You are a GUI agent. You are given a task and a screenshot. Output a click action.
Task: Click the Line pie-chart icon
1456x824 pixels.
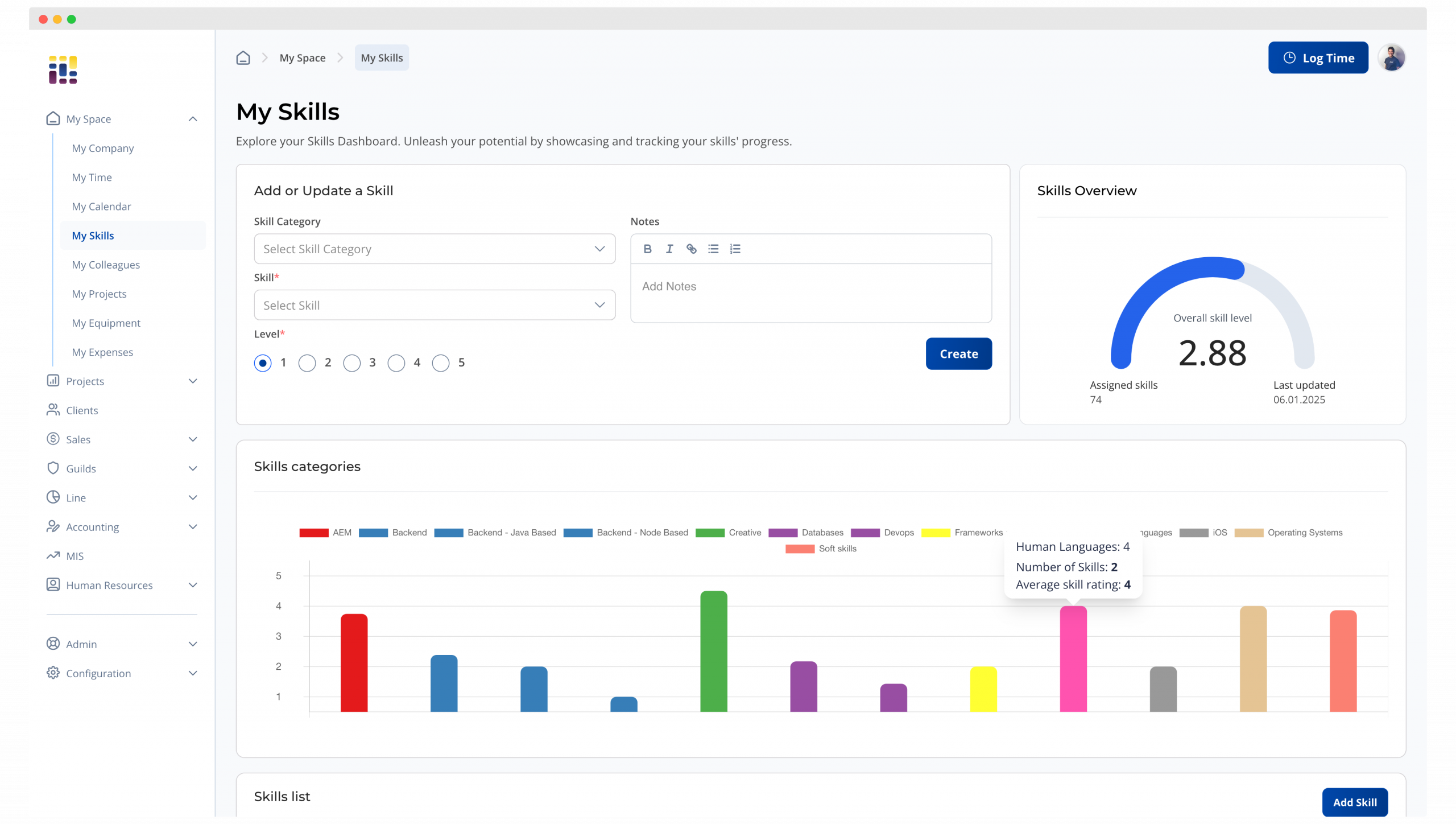tap(53, 497)
